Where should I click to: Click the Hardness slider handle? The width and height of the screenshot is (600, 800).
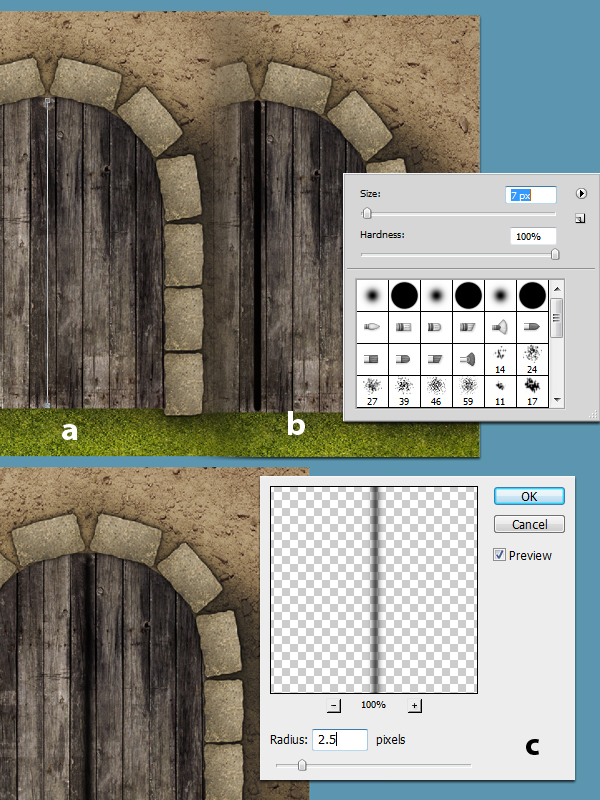[x=555, y=254]
